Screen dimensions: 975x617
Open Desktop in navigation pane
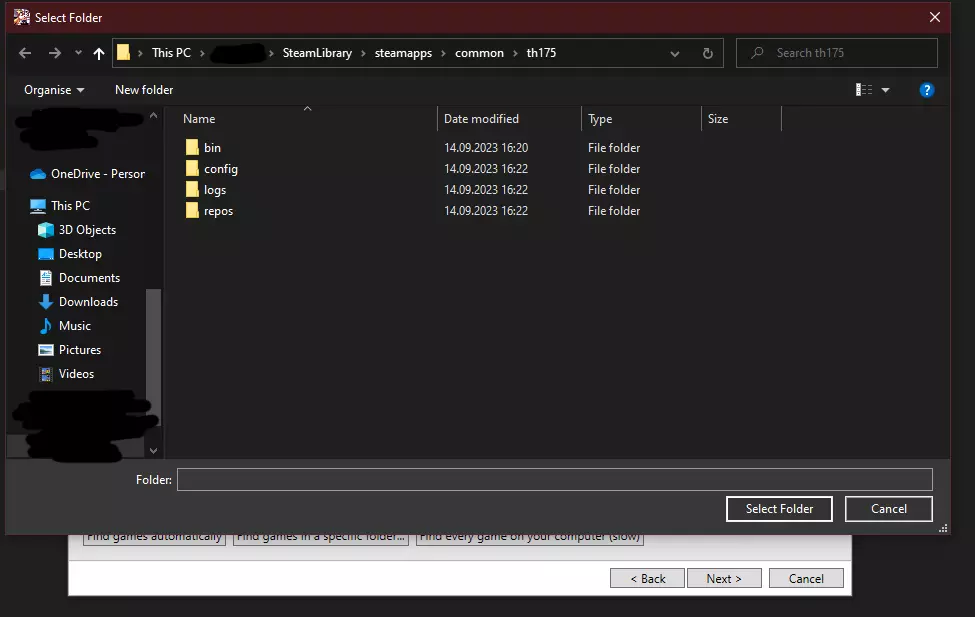pyautogui.click(x=70, y=254)
